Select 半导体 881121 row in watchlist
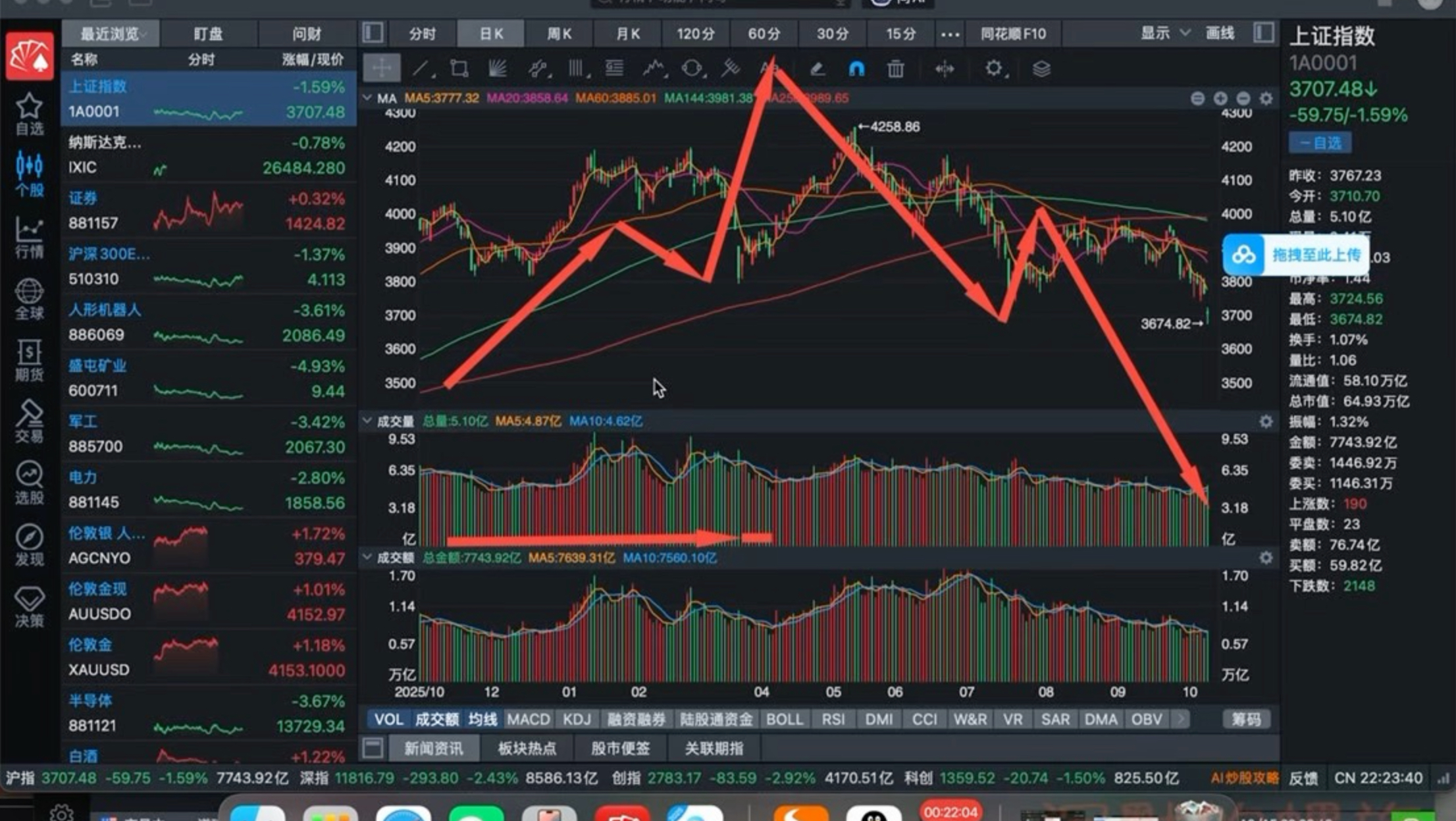This screenshot has height=821, width=1456. (x=209, y=713)
